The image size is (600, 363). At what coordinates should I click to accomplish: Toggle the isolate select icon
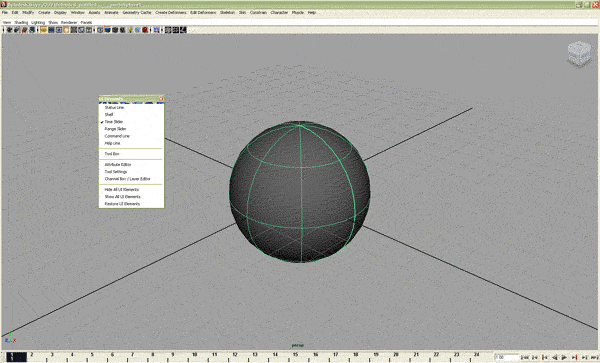156,29
